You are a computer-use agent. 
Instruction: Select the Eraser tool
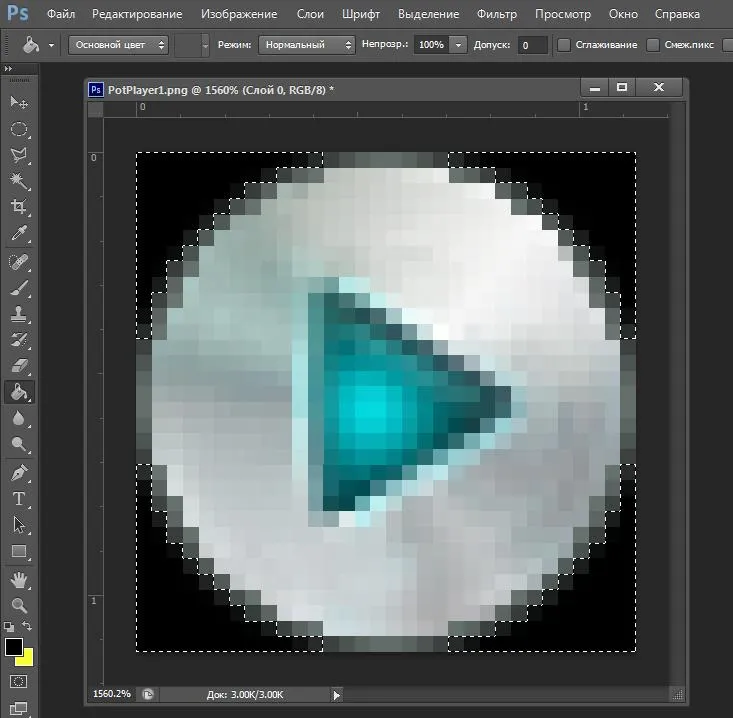point(19,366)
